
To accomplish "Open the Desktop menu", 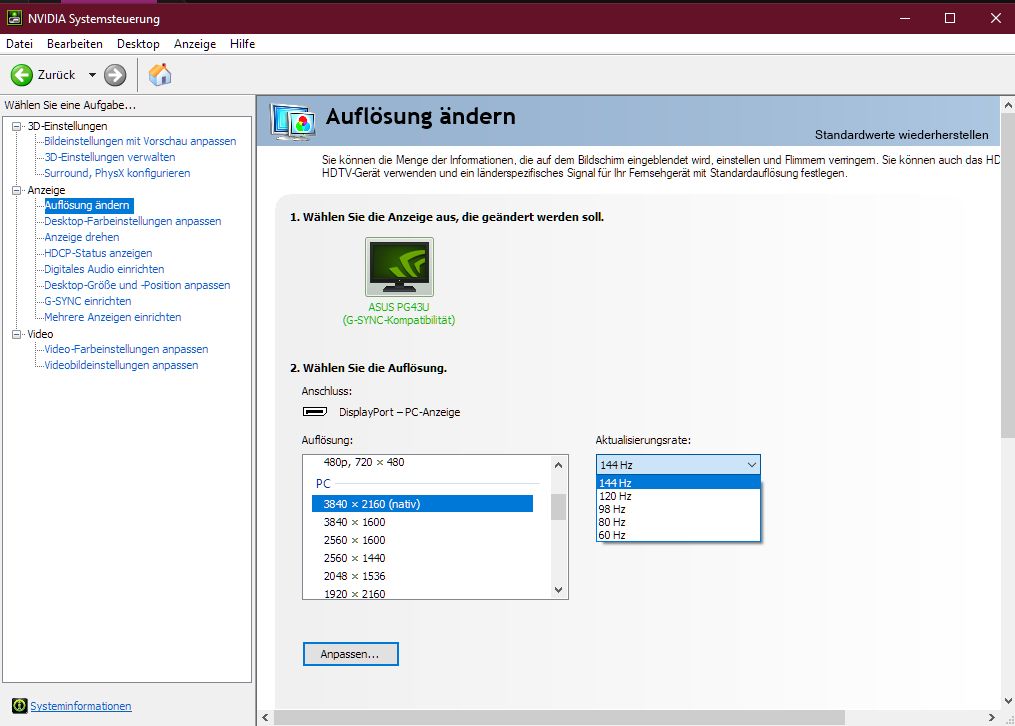I will click(x=138, y=43).
